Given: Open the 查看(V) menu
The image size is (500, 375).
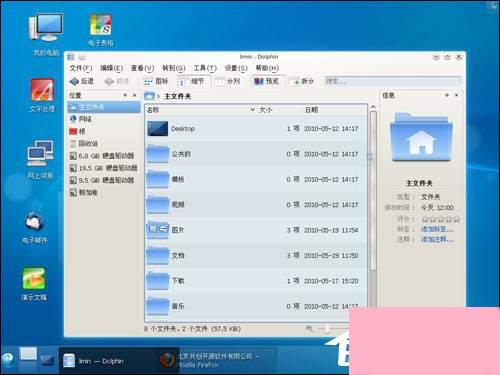Looking at the screenshot, I should 142,68.
